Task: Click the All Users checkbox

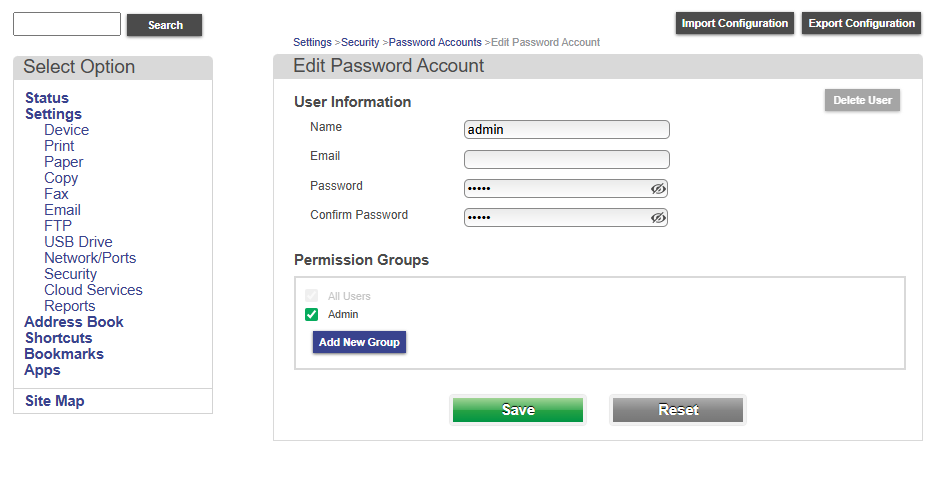Action: click(312, 296)
